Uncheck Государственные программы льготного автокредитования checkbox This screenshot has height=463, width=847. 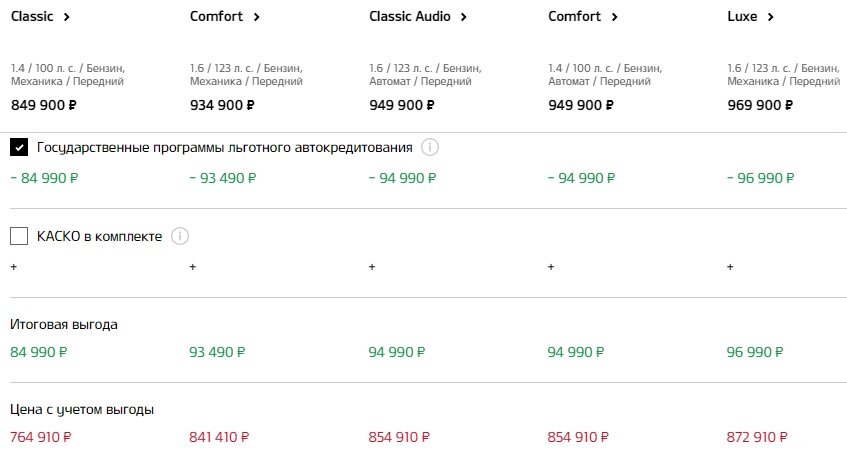(19, 147)
